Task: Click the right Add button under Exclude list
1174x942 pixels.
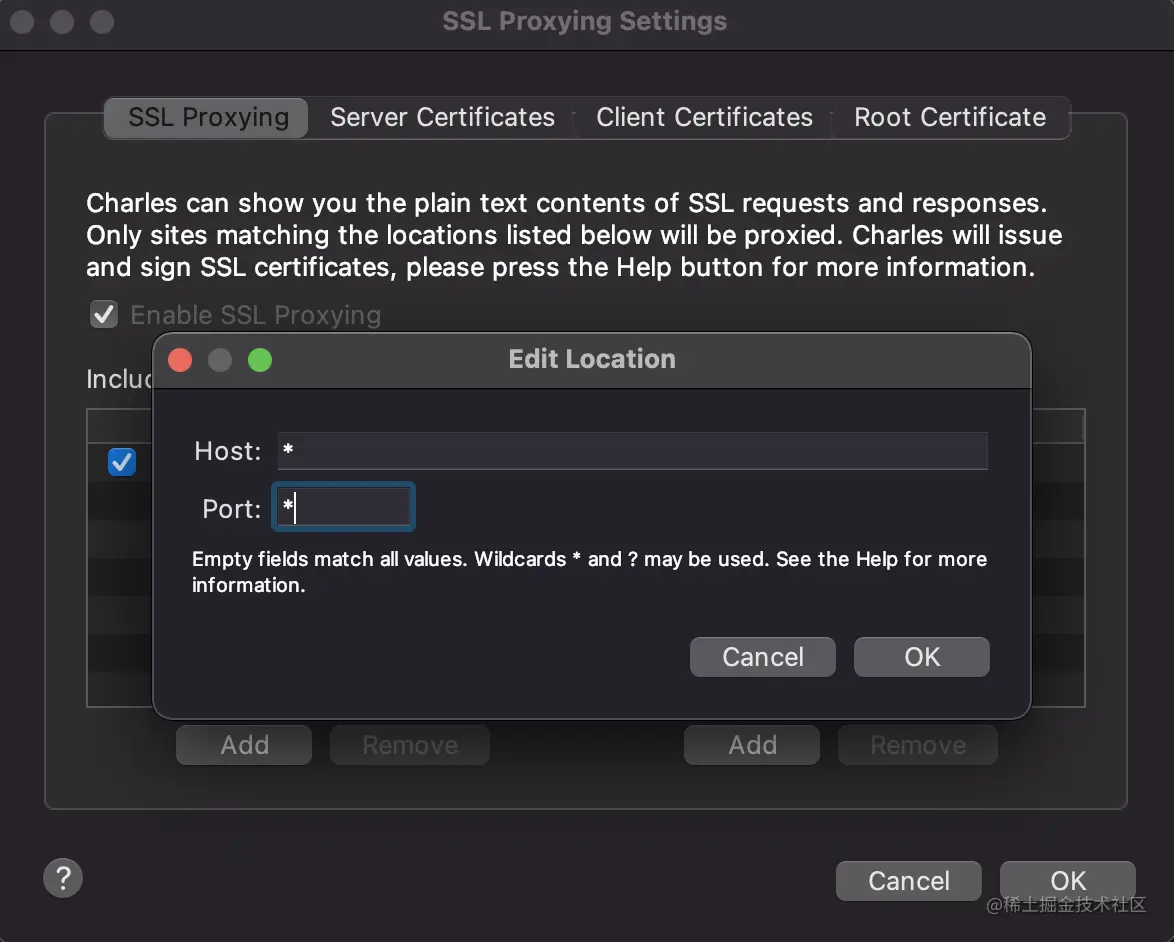Action: (x=752, y=745)
